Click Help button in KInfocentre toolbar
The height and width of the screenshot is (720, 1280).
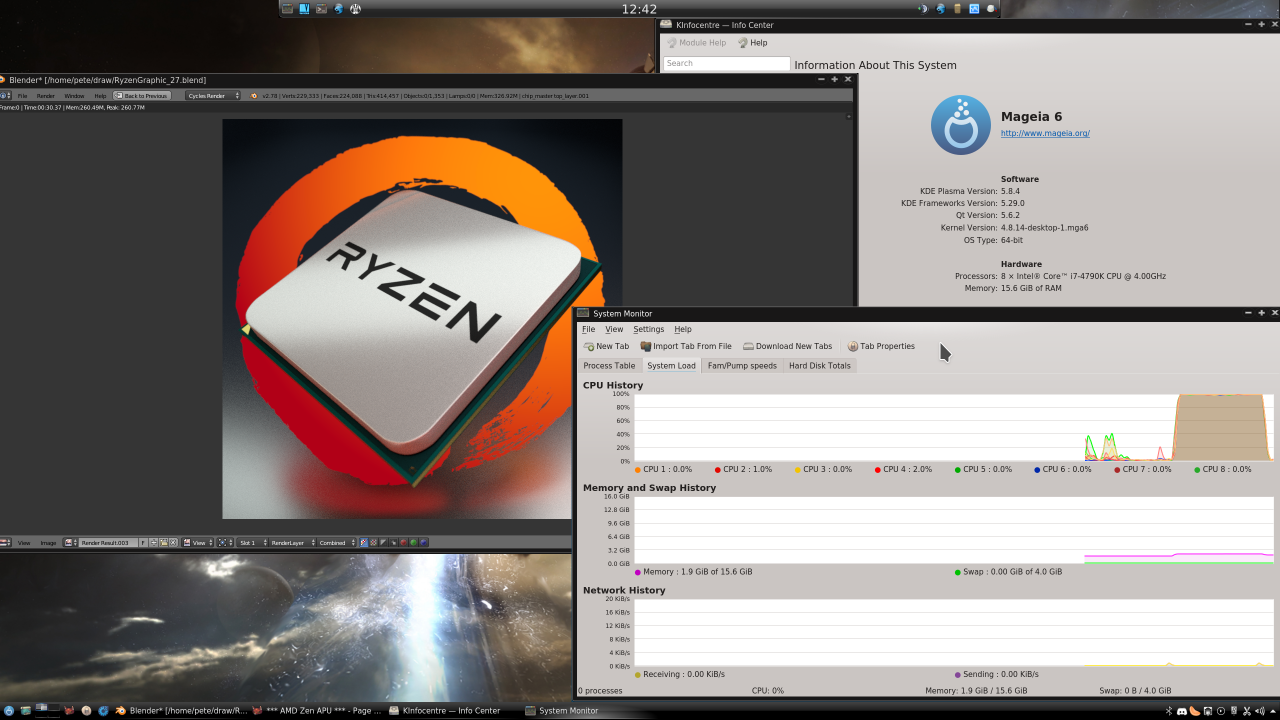tap(752, 43)
